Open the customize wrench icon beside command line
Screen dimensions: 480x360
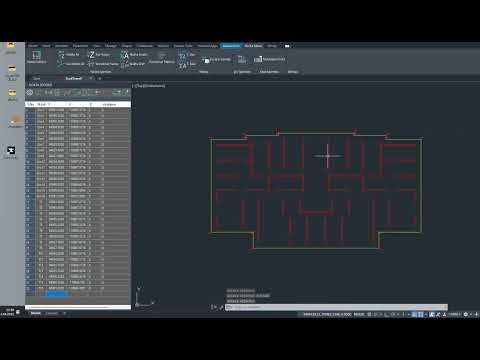pyautogui.click(x=221, y=307)
